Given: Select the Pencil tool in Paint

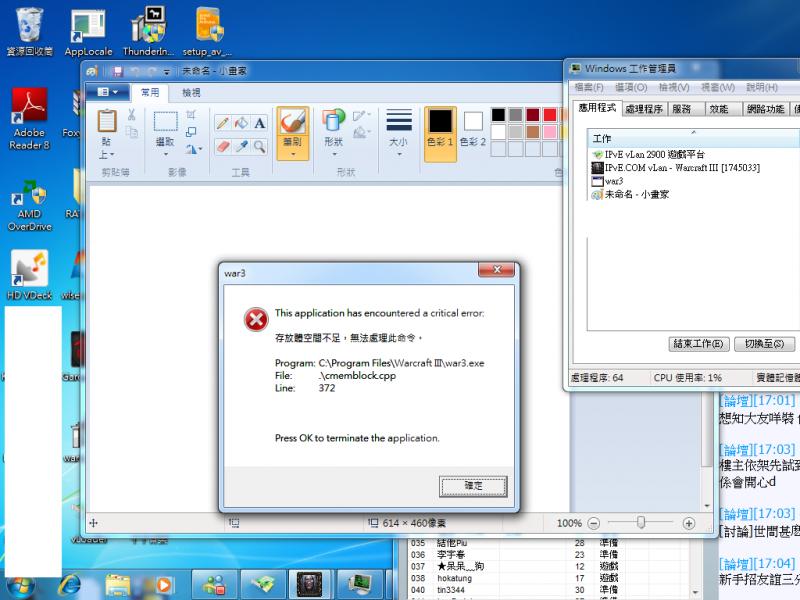Looking at the screenshot, I should click(x=222, y=123).
